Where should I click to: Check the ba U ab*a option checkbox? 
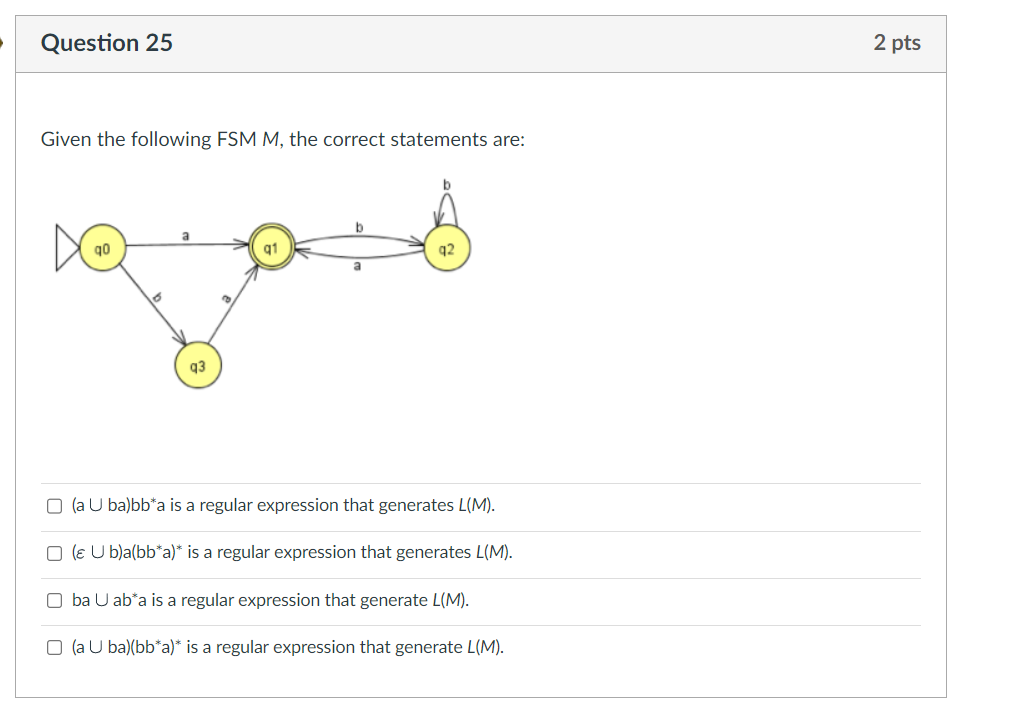point(54,599)
